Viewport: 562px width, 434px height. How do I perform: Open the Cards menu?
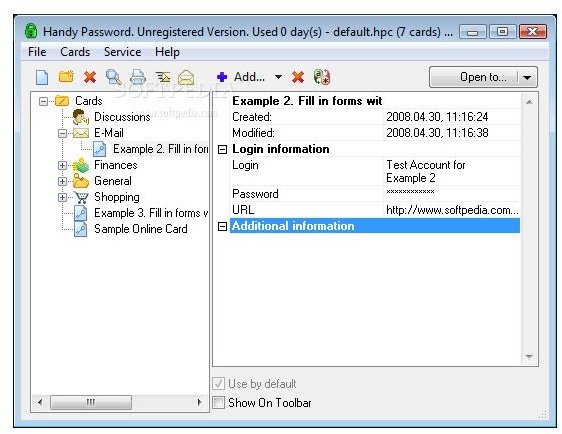pos(75,52)
